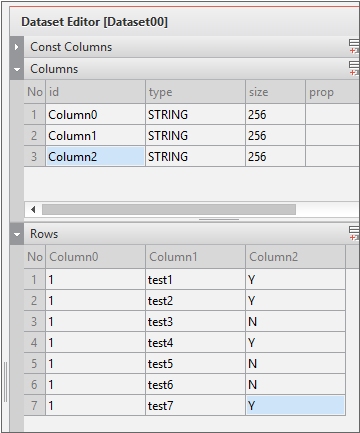Expand the Const Columns section
Image resolution: width=360 pixels, height=433 pixels.
coord(17,47)
